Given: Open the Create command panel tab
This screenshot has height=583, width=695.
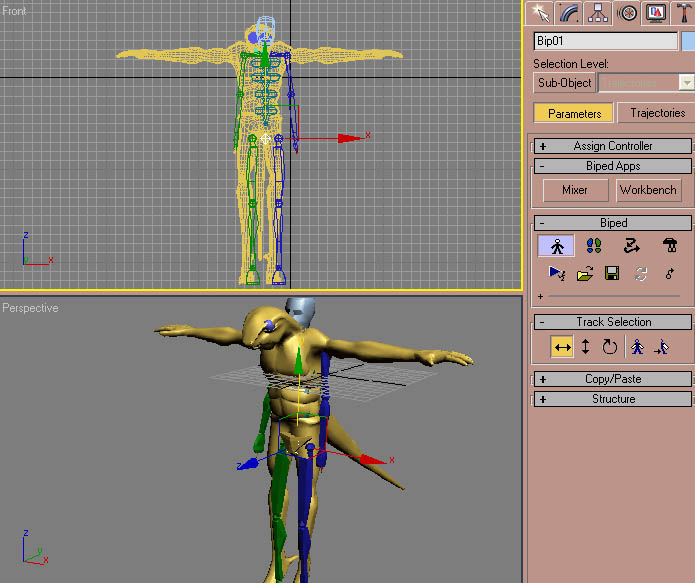Looking at the screenshot, I should 541,12.
